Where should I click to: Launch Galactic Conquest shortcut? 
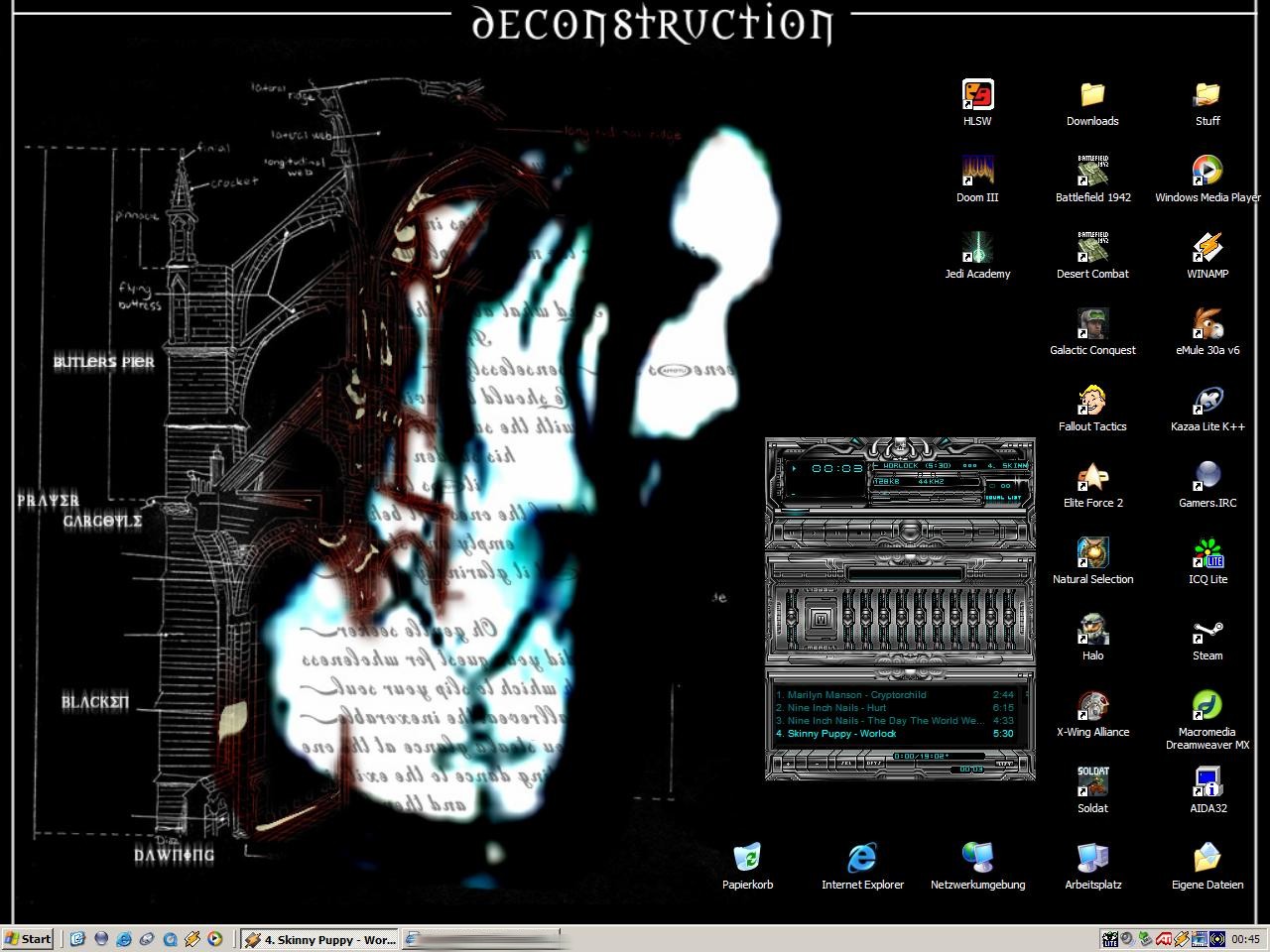coord(1092,332)
